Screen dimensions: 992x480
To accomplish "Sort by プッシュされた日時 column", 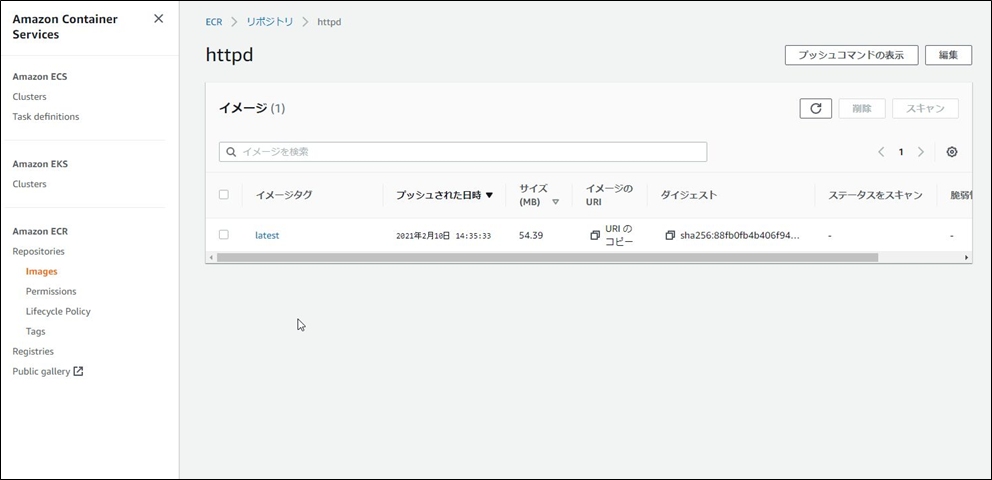I will point(444,195).
